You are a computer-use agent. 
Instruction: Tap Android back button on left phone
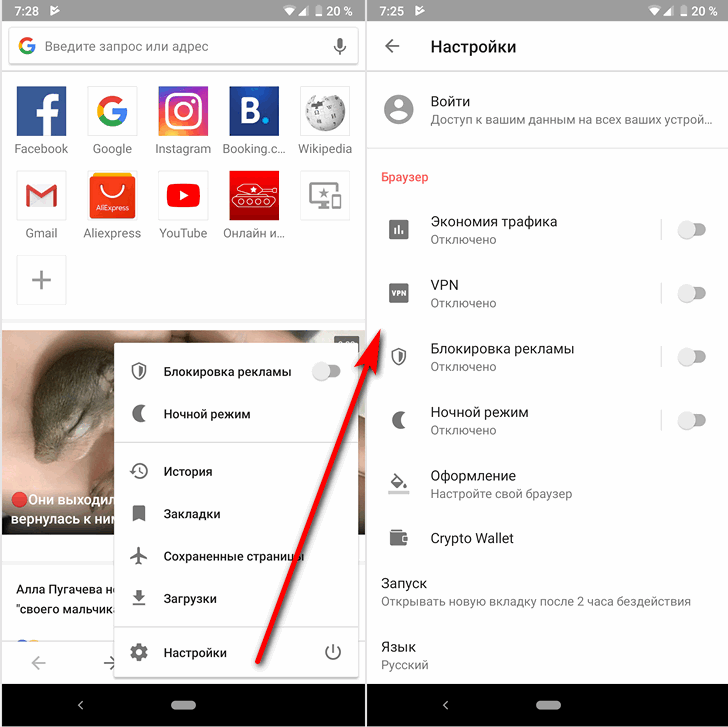click(x=80, y=705)
